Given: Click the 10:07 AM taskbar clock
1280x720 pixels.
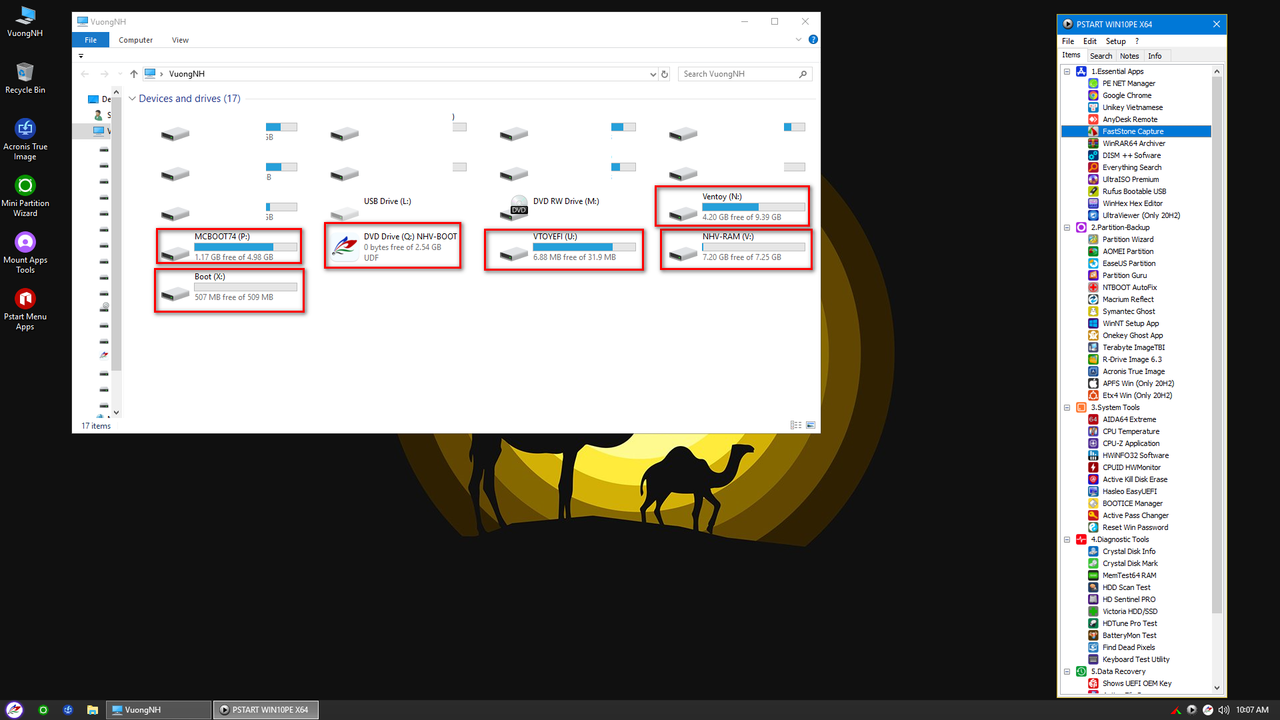Looking at the screenshot, I should click(x=1252, y=710).
